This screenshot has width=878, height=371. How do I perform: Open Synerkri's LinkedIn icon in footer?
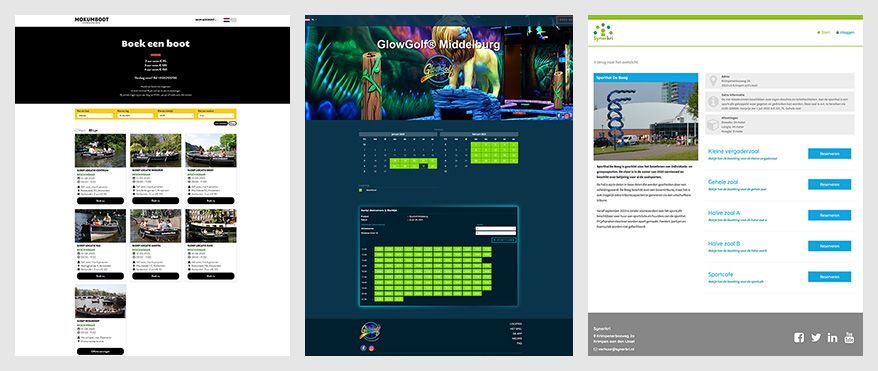(x=833, y=337)
